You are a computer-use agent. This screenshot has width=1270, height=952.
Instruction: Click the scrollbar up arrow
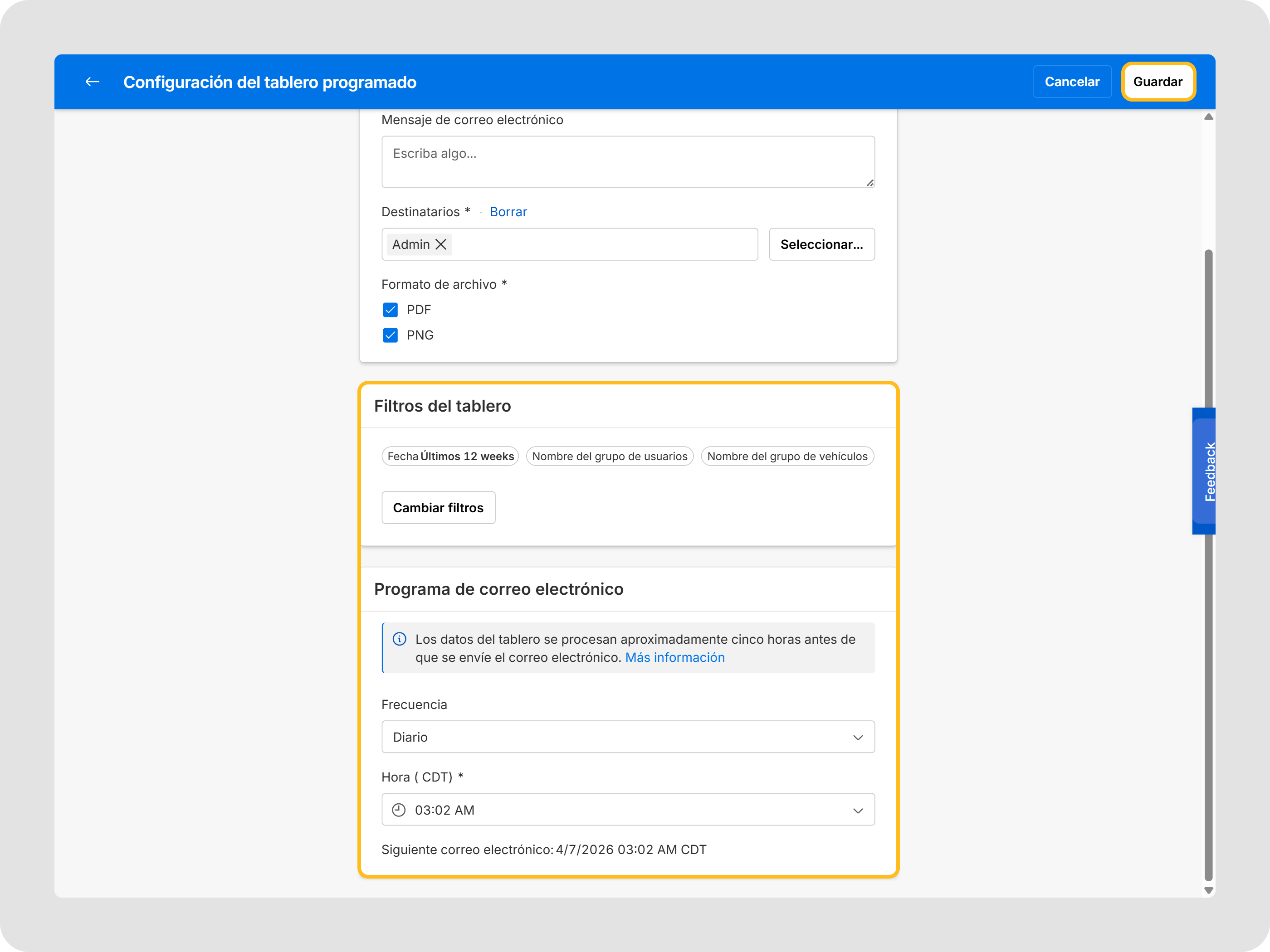(1209, 117)
